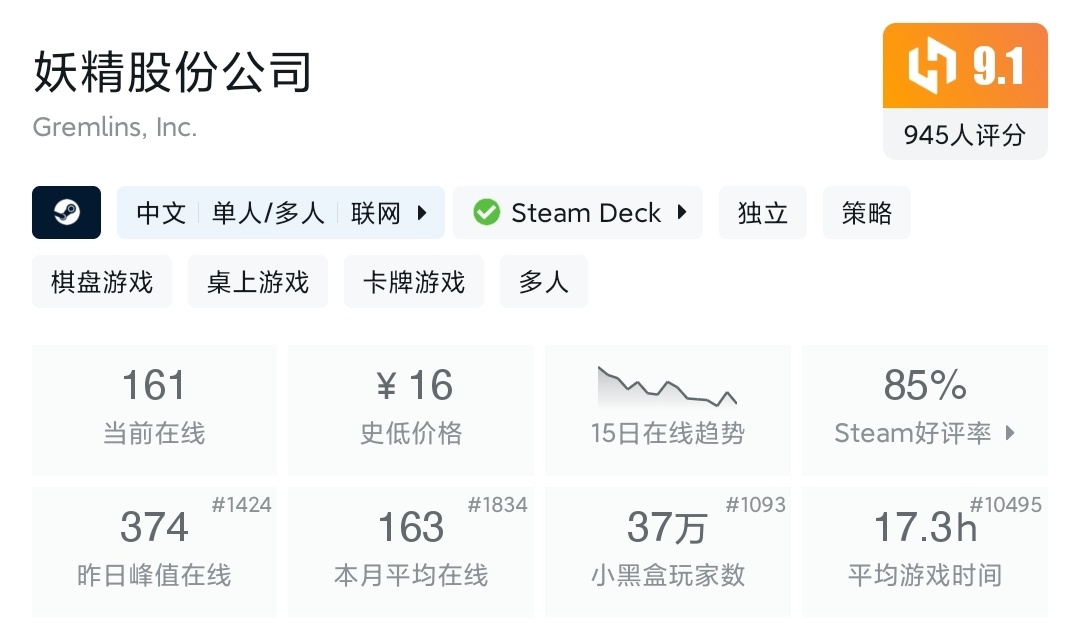
Task: Click the Steam platform icon
Action: [66, 212]
